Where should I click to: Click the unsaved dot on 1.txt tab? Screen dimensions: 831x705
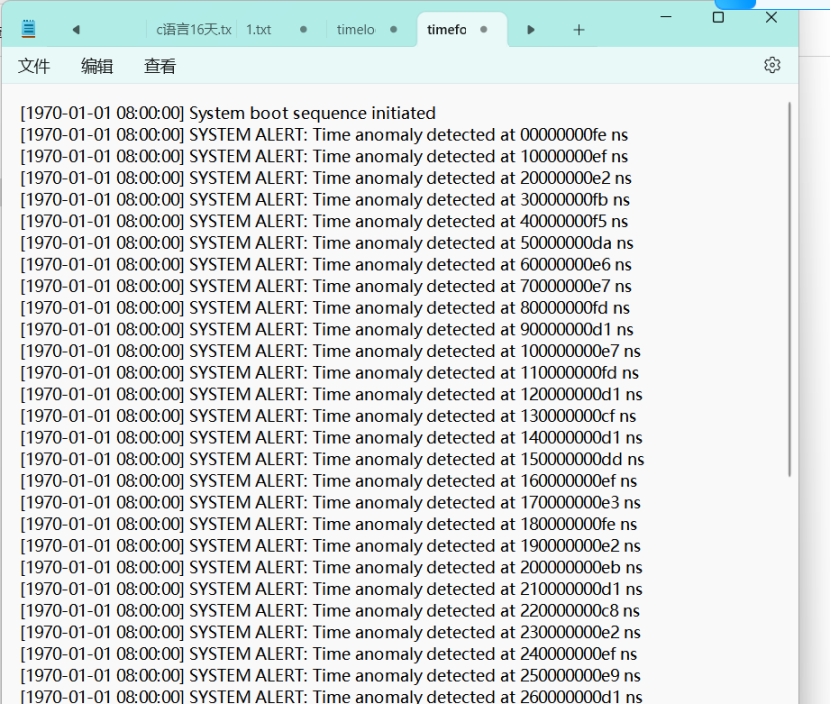pyautogui.click(x=303, y=30)
